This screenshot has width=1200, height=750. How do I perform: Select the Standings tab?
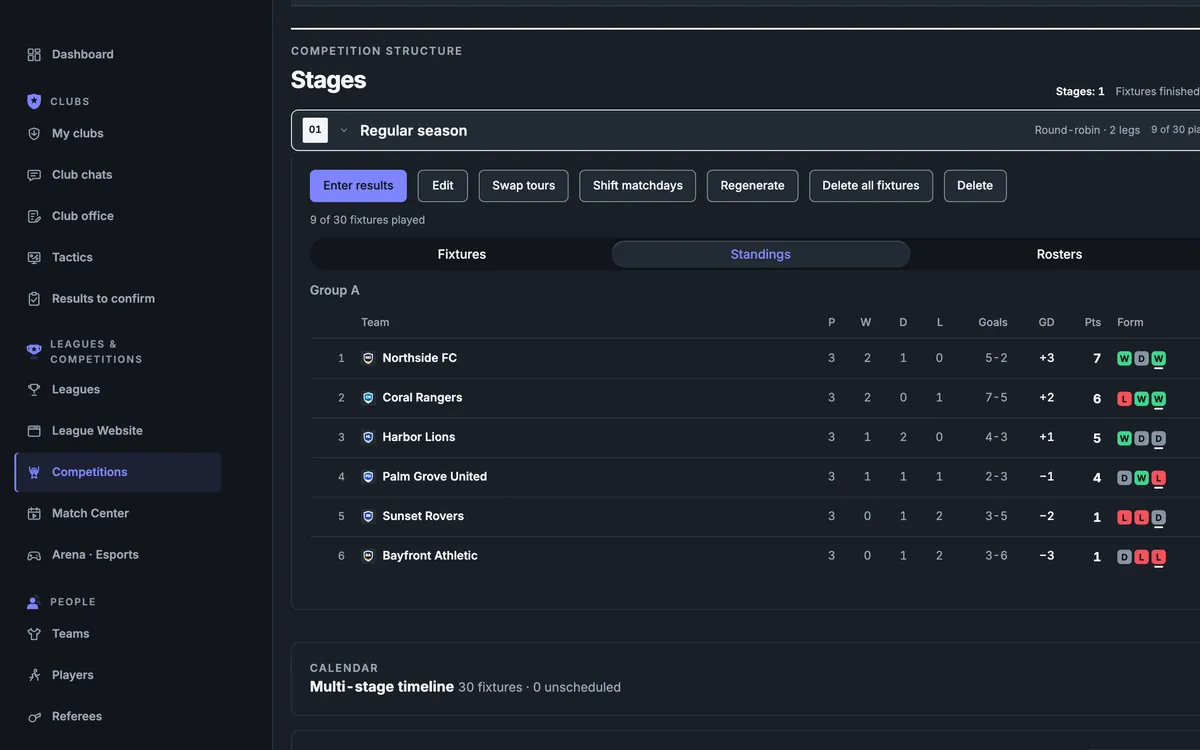tap(761, 254)
